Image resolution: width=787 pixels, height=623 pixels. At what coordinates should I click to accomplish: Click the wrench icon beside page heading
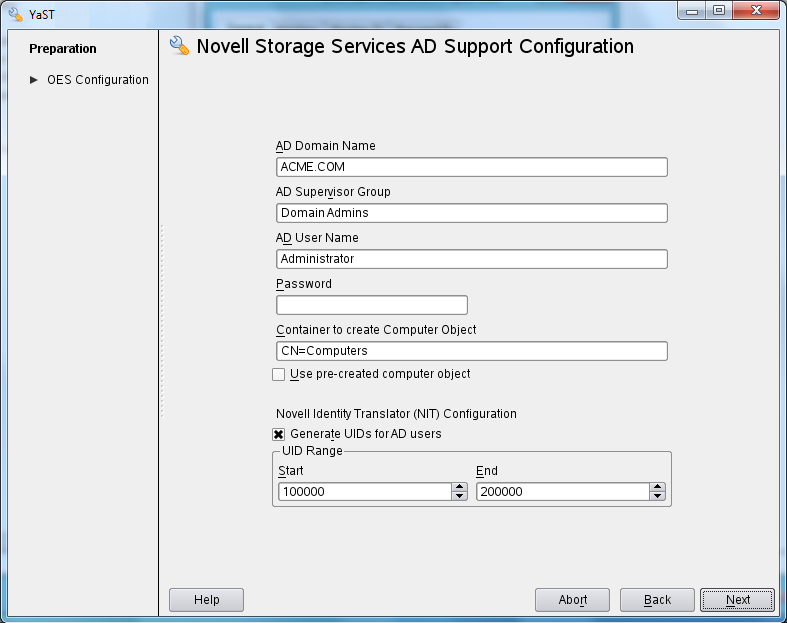point(180,46)
